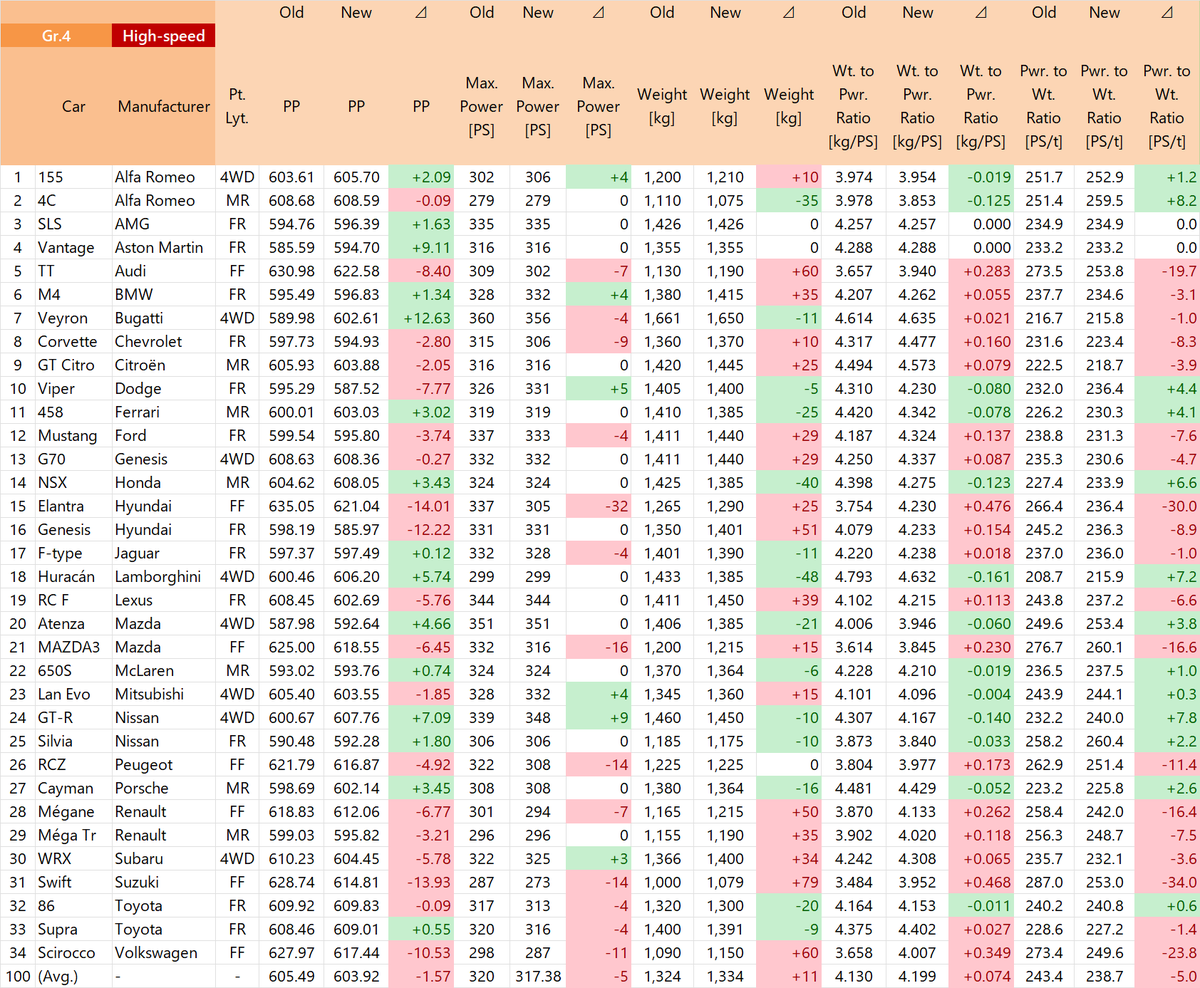Select the 'Huracán' car cell
Image resolution: width=1200 pixels, height=988 pixels.
74,576
